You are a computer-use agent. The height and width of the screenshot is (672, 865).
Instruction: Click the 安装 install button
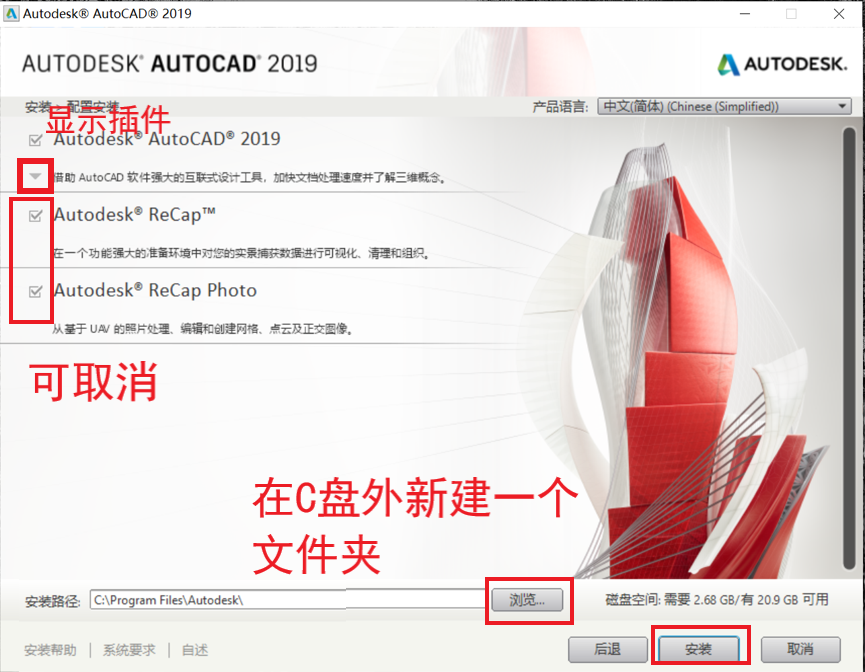pyautogui.click(x=699, y=649)
